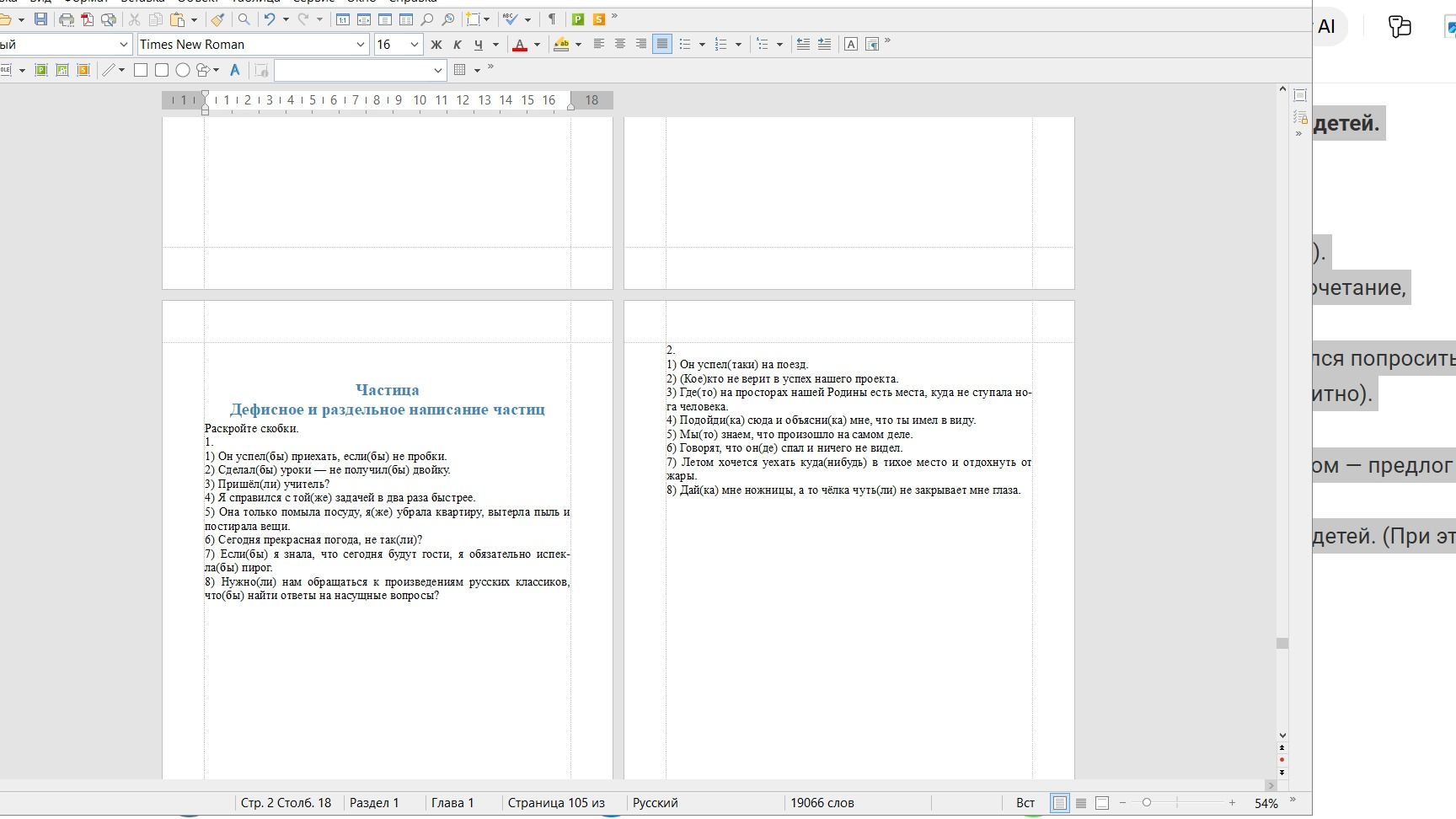Align paragraph to the left
The height and width of the screenshot is (819, 1456).
(x=599, y=44)
